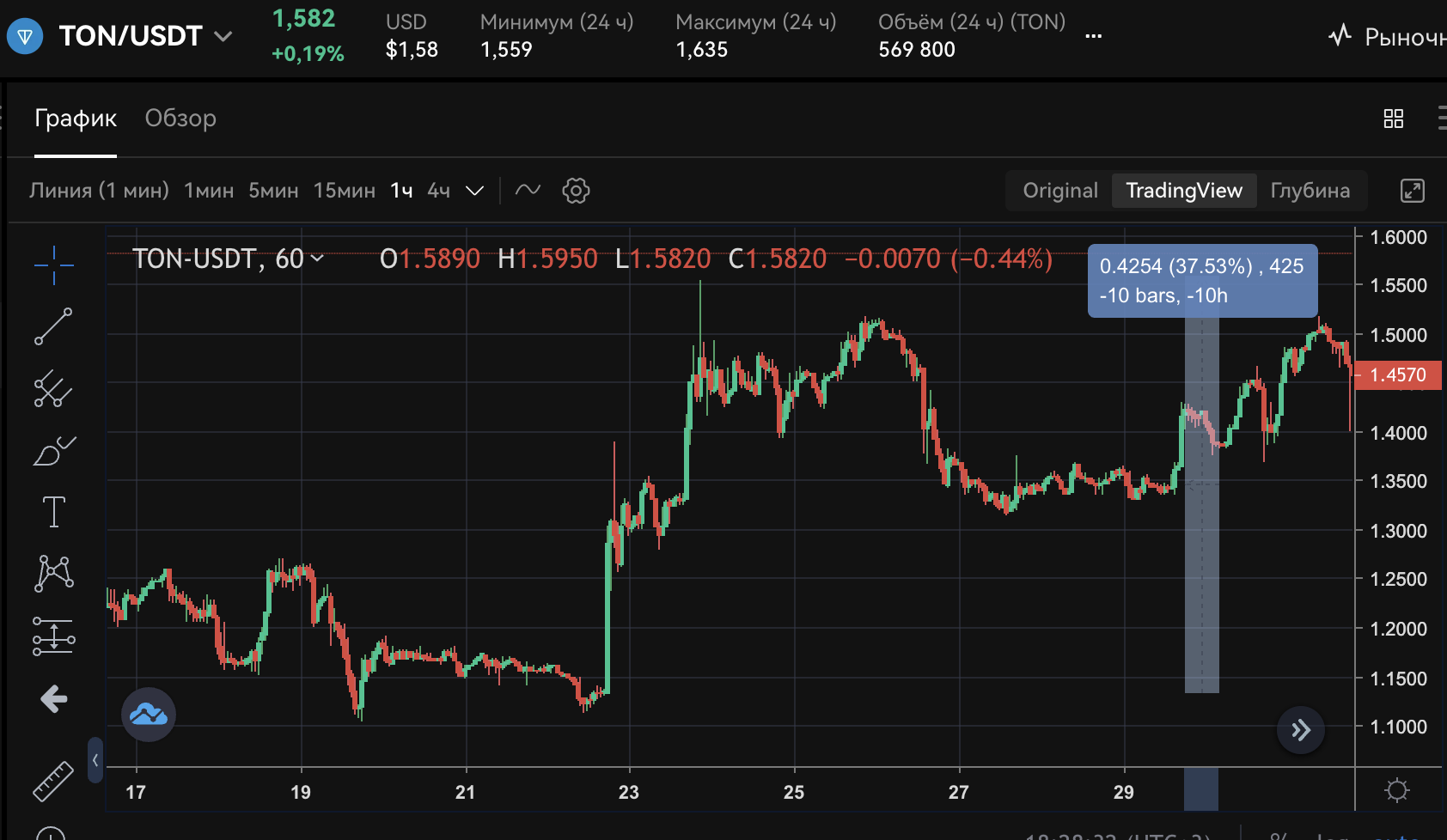1447x840 pixels.
Task: Select the Original chart mode
Action: point(1060,191)
